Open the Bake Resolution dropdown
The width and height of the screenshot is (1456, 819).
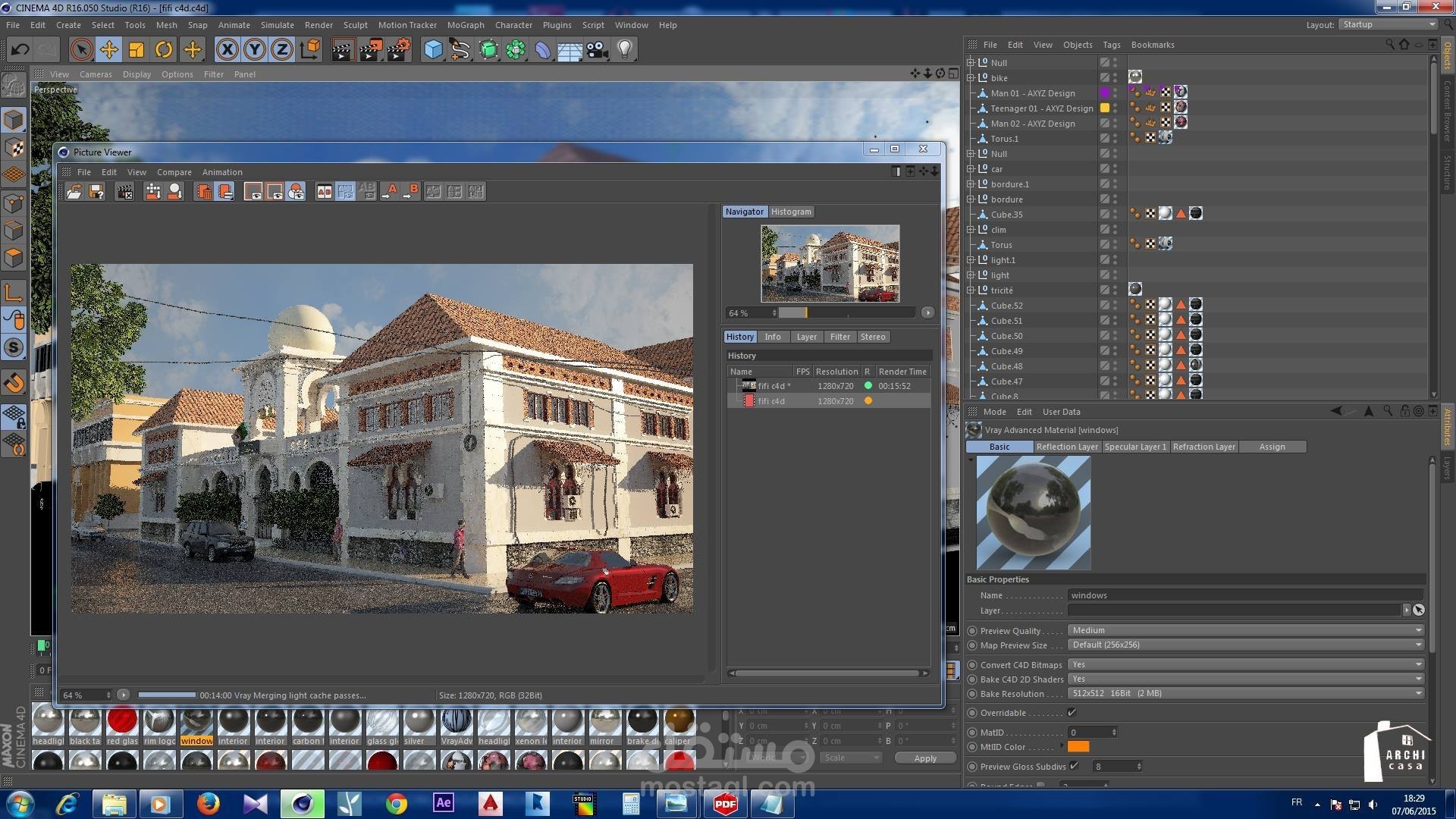[1244, 693]
